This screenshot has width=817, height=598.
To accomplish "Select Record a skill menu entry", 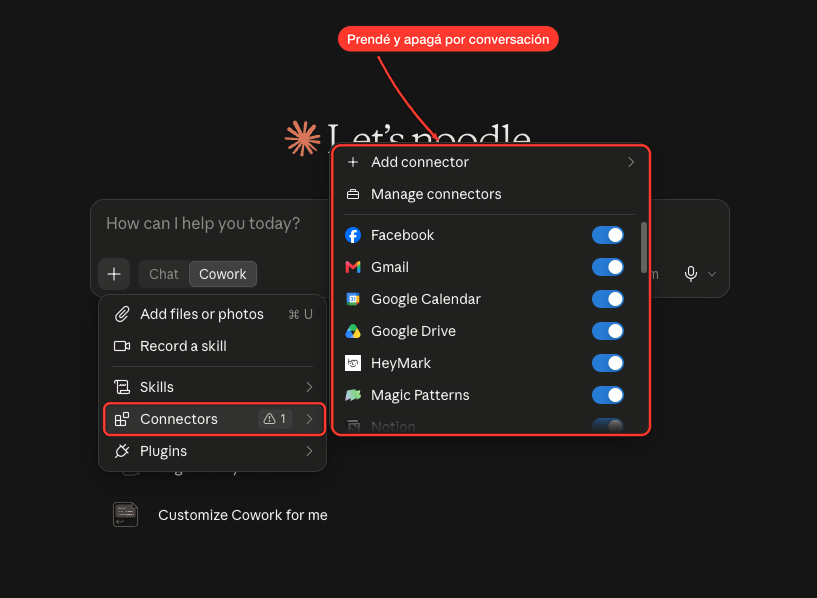I will pyautogui.click(x=213, y=346).
